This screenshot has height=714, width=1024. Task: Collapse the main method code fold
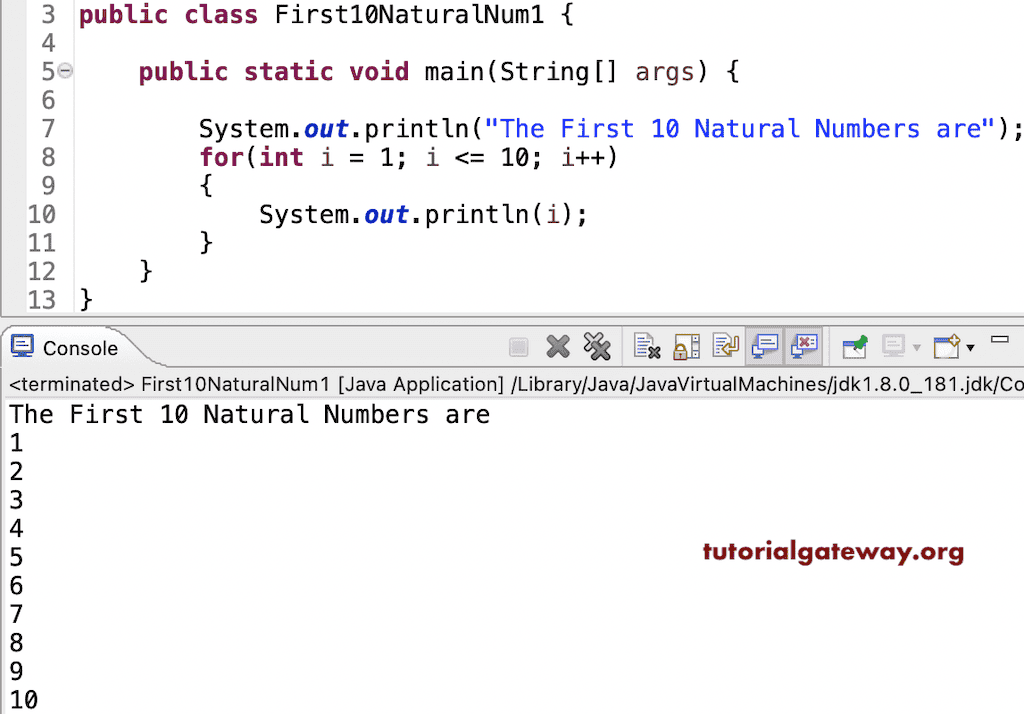click(63, 71)
